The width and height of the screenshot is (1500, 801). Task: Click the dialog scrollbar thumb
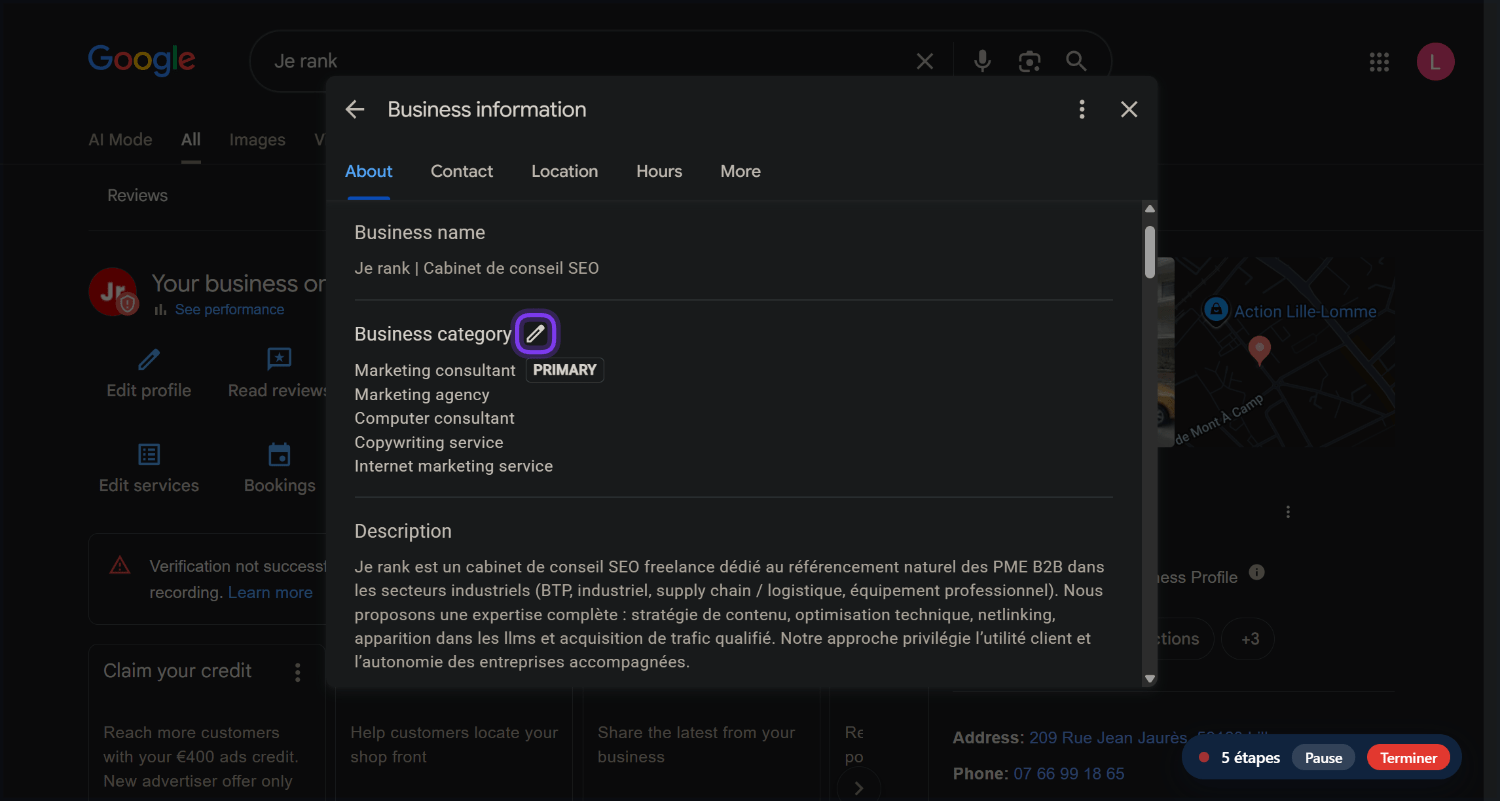[x=1150, y=252]
